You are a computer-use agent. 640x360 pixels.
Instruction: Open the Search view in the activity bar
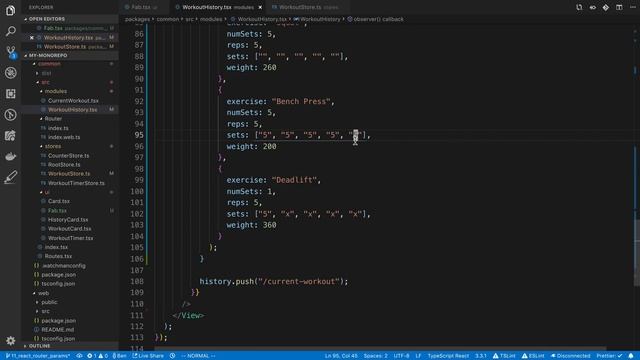pyautogui.click(x=11, y=31)
